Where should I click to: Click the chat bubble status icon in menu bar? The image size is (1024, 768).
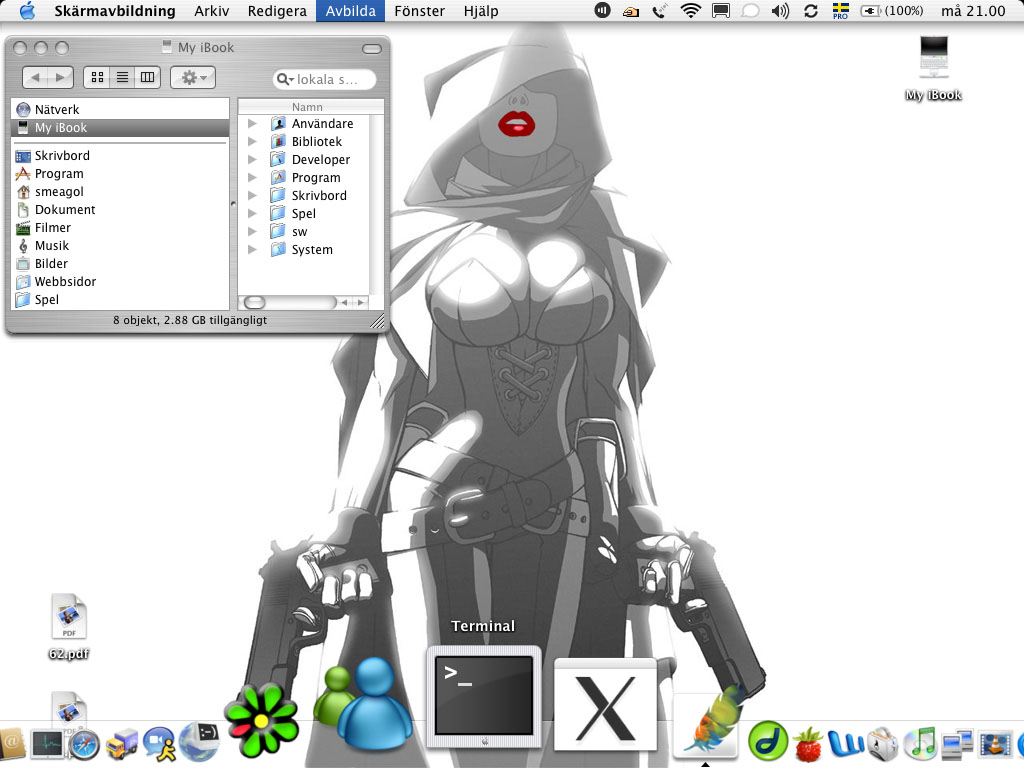[x=750, y=10]
